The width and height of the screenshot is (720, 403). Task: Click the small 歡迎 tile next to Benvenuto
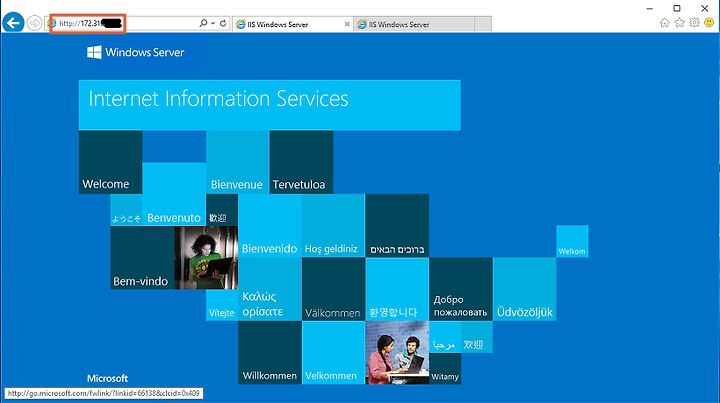(x=222, y=210)
